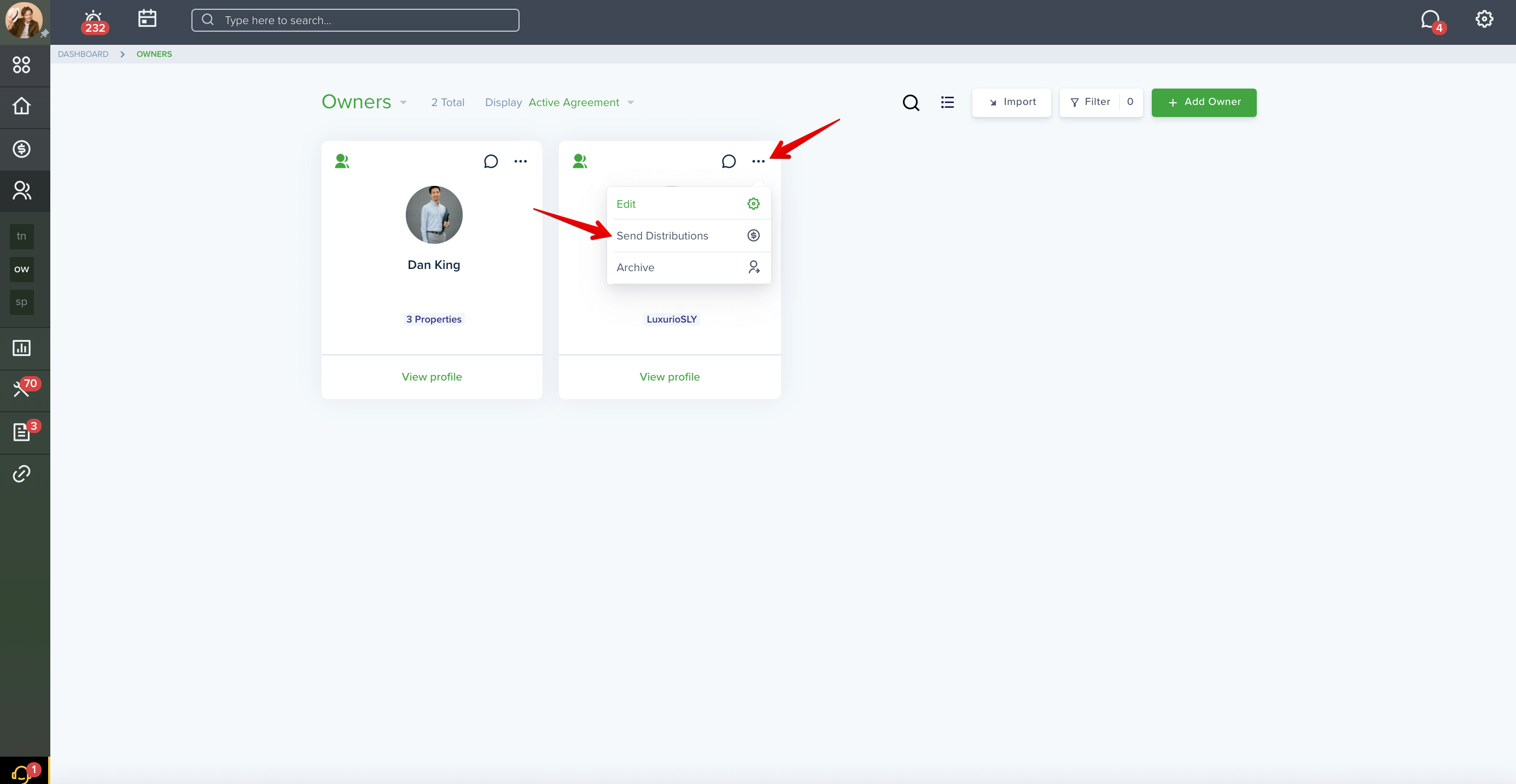
Task: Click Dan King's owner type icon
Action: pyautogui.click(x=342, y=161)
